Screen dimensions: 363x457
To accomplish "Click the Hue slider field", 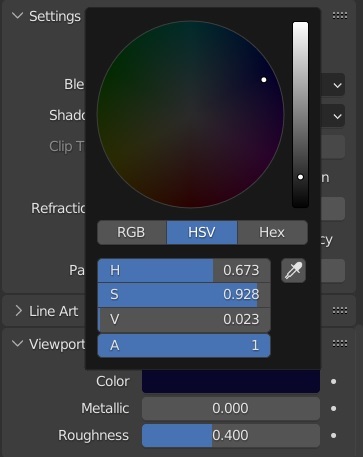I will coord(184,270).
